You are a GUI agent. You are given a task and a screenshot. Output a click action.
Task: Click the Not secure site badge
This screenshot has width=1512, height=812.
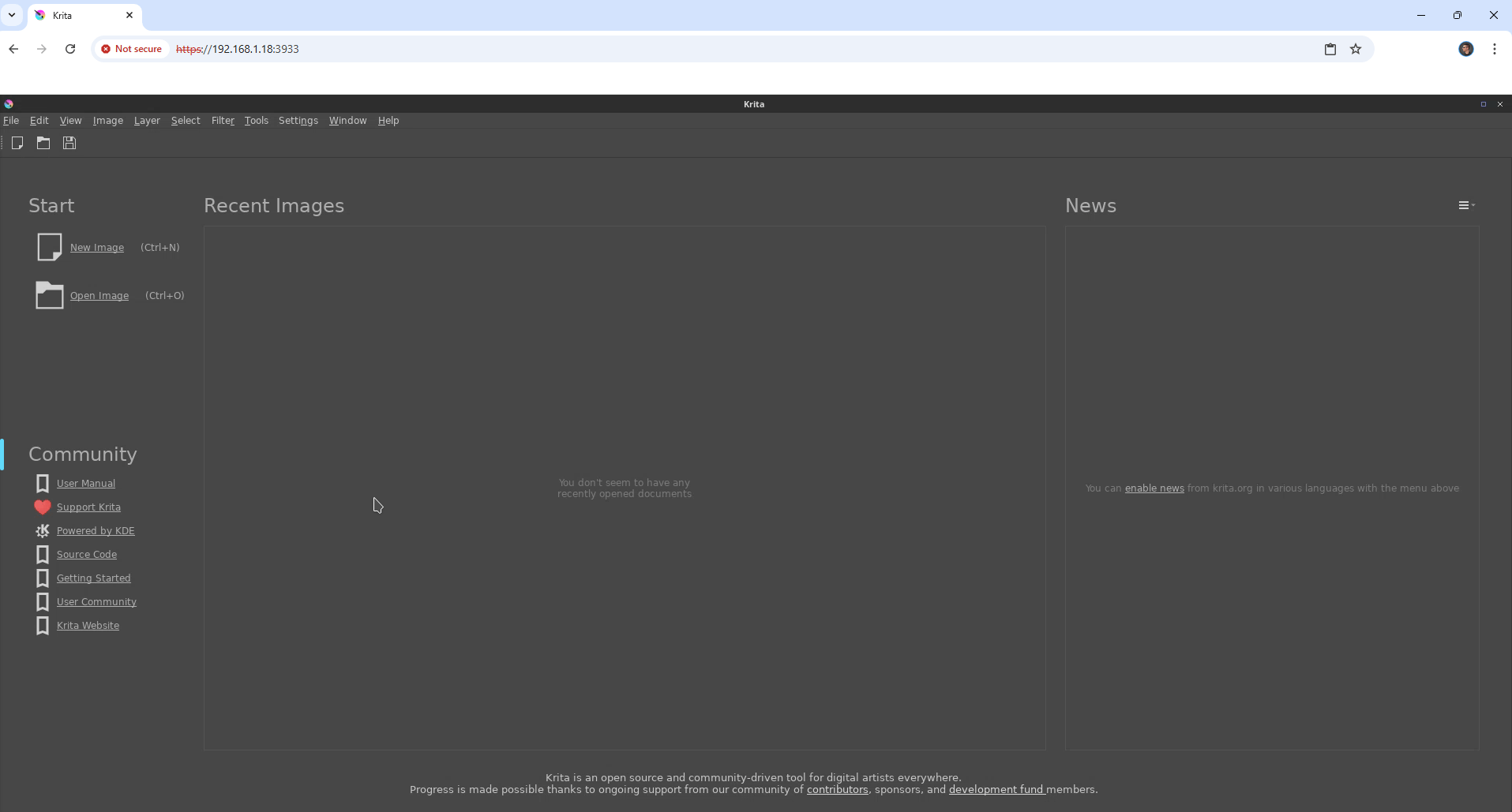coord(131,49)
